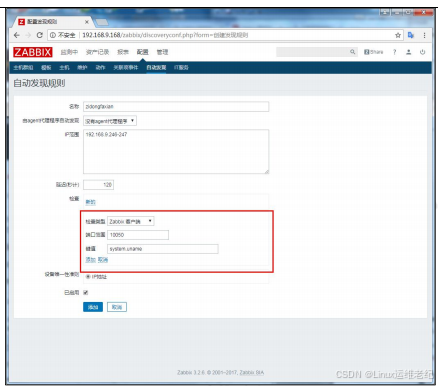Click the 名称 field containing zidongfaxian
The image size is (438, 386).
176,107
